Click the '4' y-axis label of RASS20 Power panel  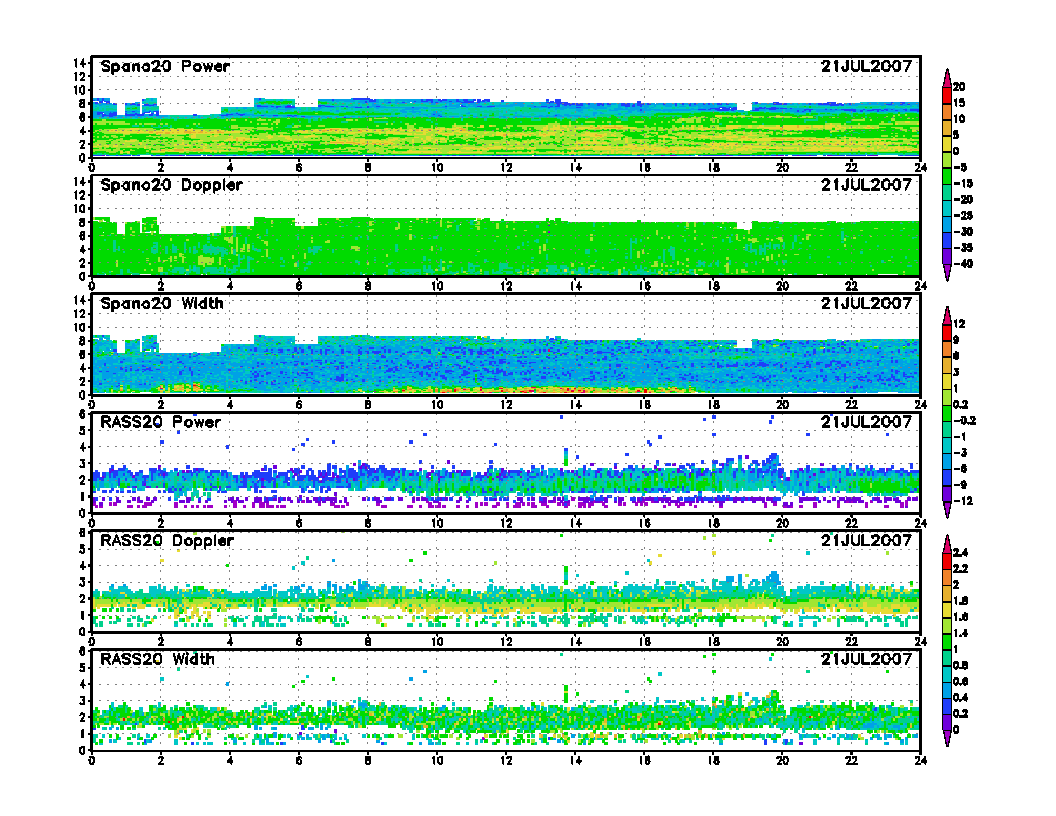pos(83,447)
